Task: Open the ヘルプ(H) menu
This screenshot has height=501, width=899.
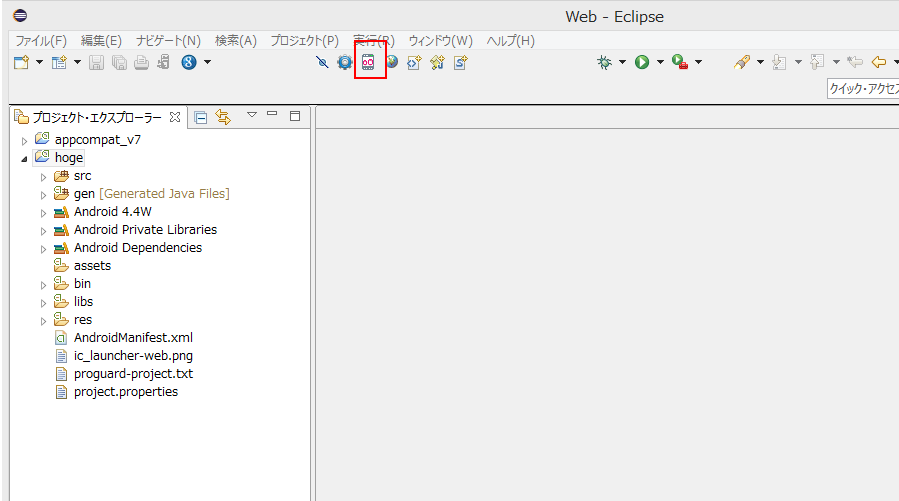Action: point(510,41)
